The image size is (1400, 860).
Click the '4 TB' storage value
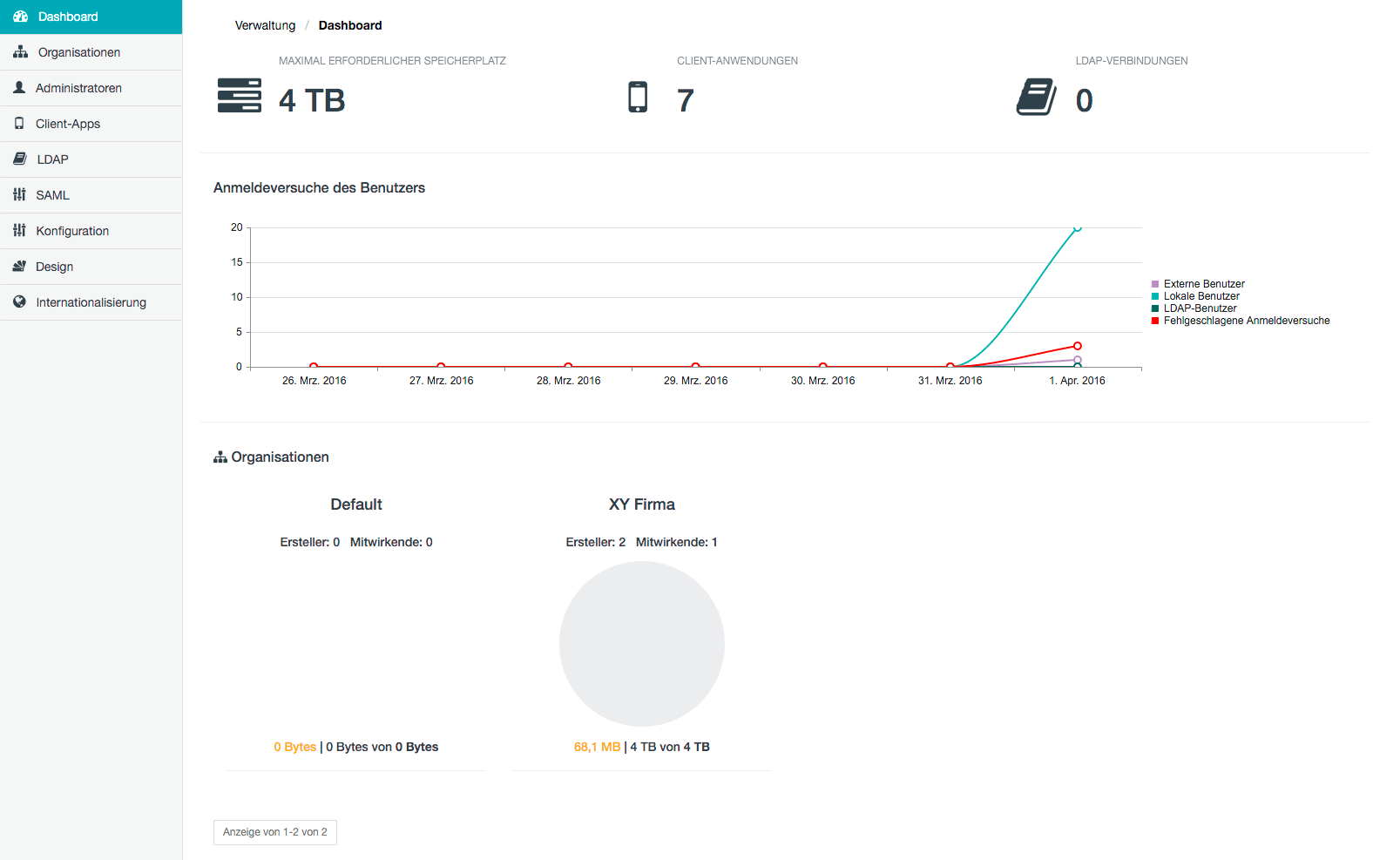pyautogui.click(x=312, y=100)
